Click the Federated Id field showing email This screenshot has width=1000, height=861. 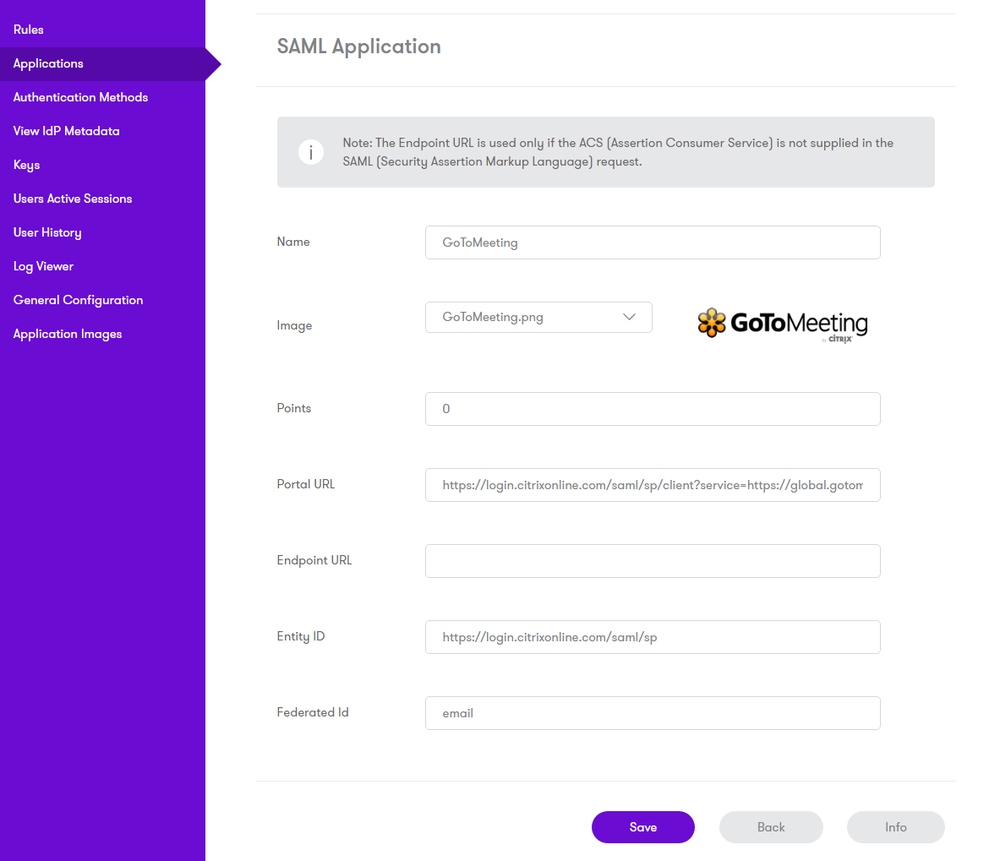point(652,713)
